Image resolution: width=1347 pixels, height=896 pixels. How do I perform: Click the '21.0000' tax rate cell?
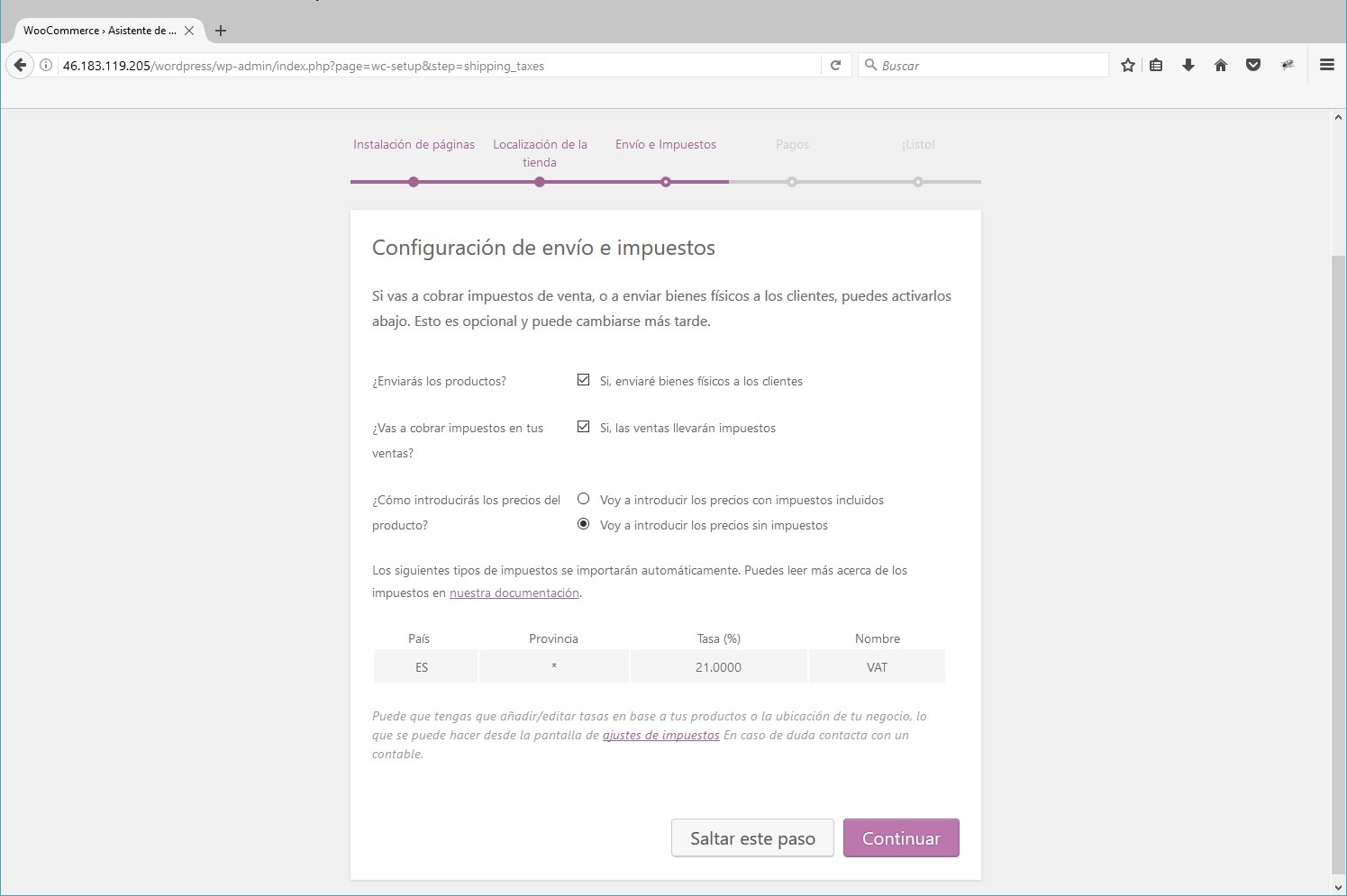718,667
